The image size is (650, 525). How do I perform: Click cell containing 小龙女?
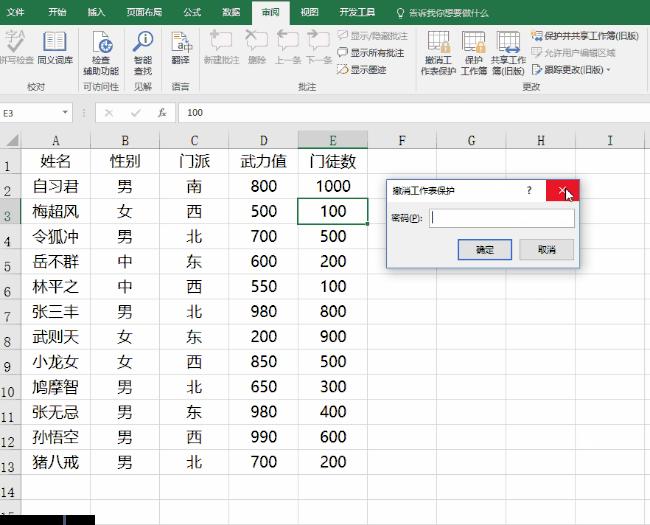tap(56, 362)
